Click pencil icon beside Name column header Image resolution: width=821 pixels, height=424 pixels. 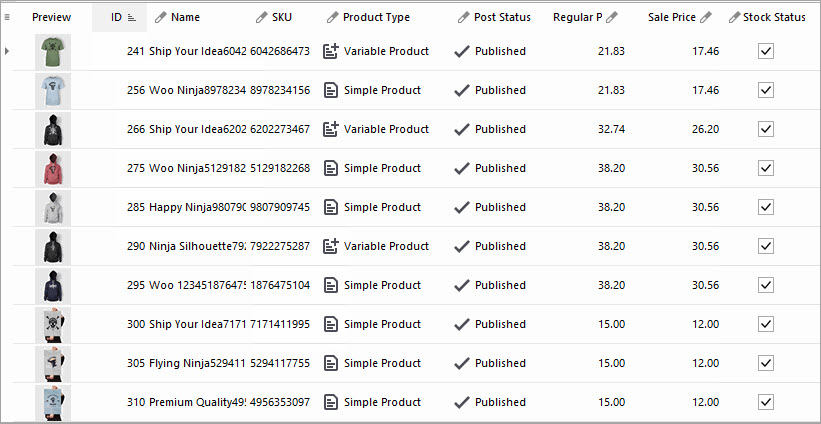pyautogui.click(x=160, y=17)
